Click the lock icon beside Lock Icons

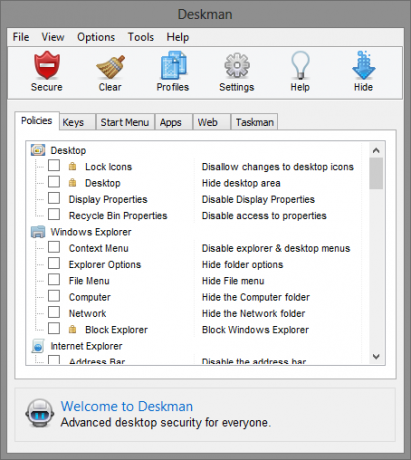click(72, 166)
